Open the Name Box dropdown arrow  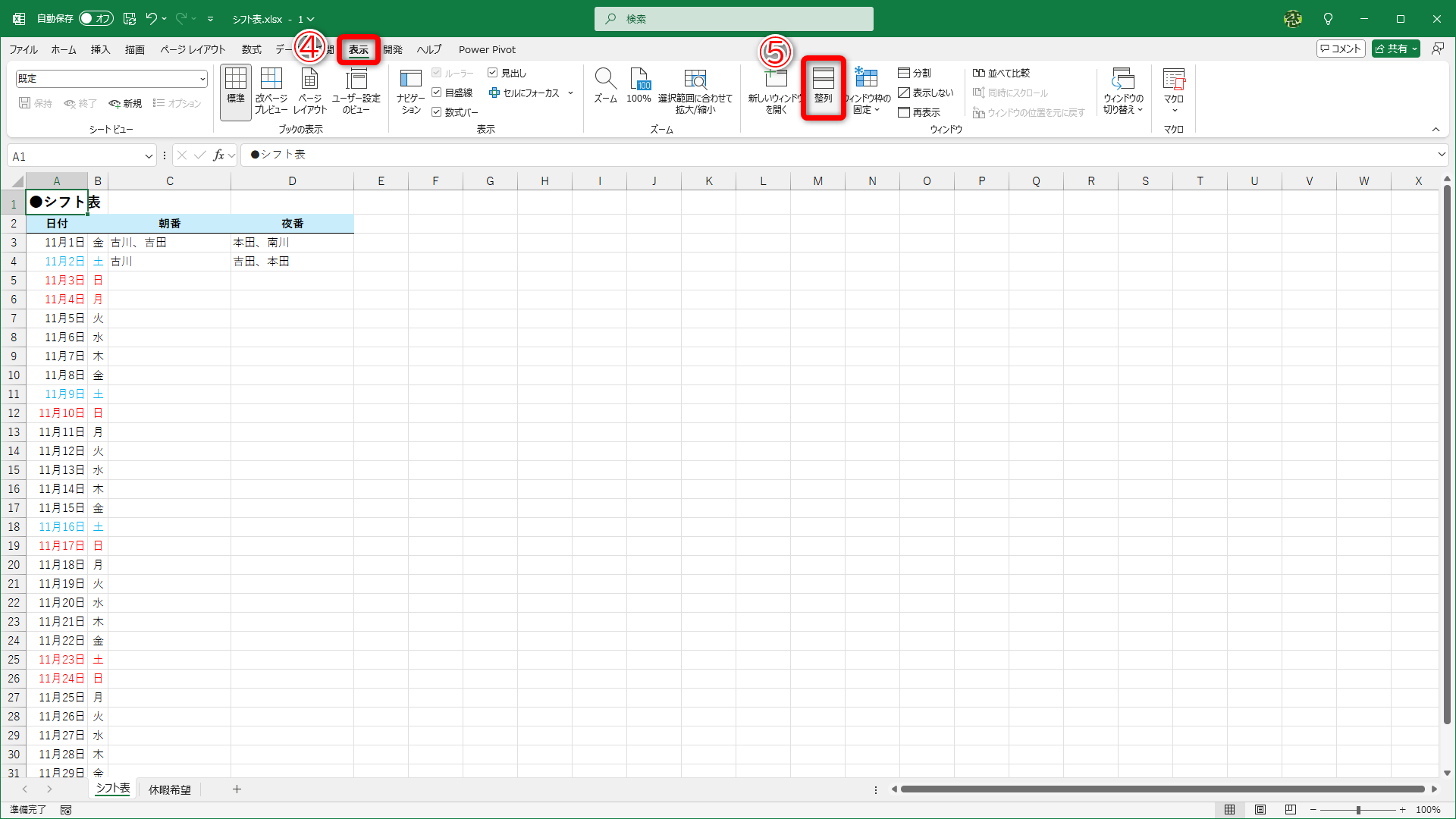coord(149,157)
